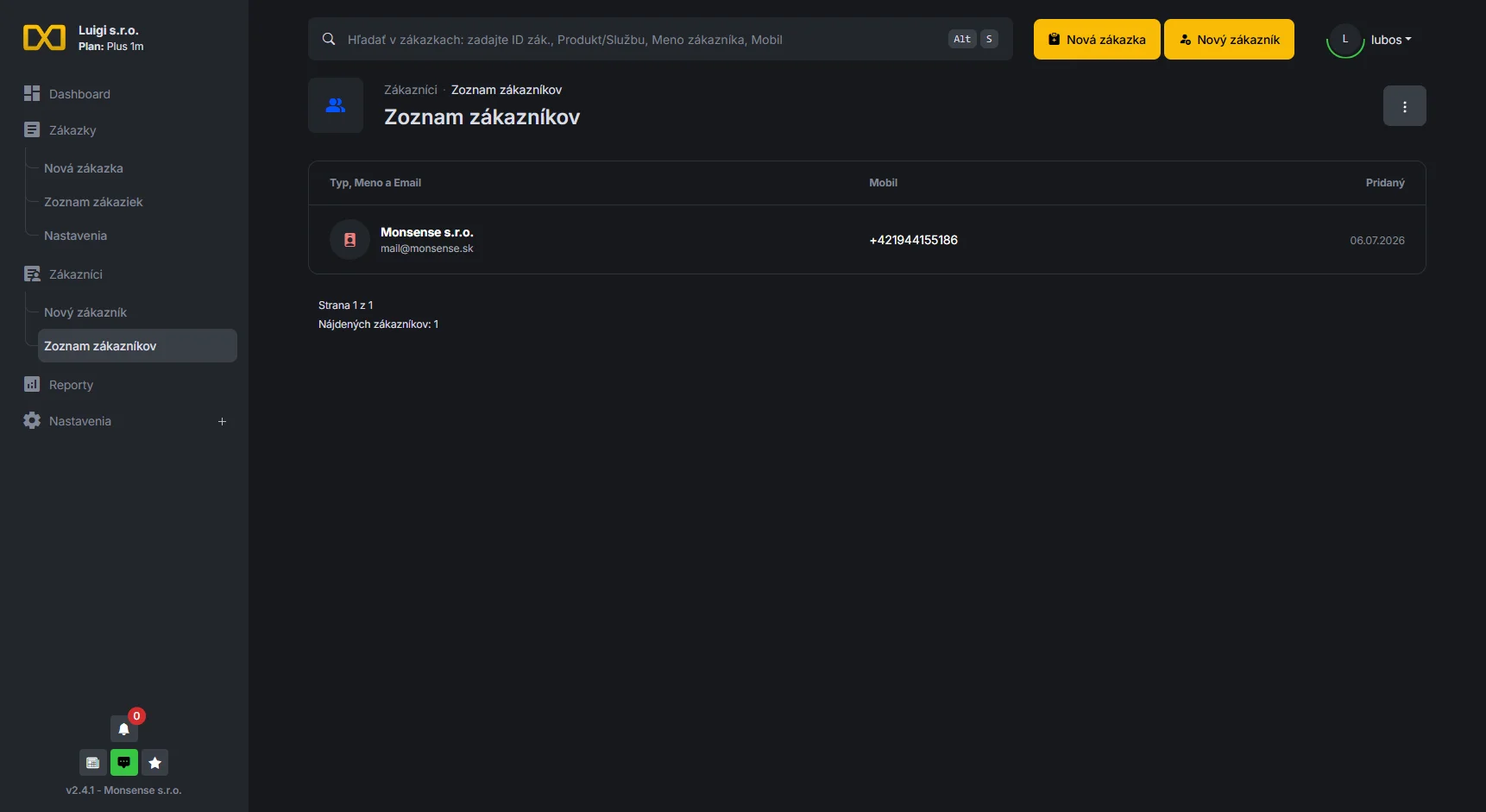Image resolution: width=1486 pixels, height=812 pixels.
Task: Expand Nastavenia with the plus sign
Action: coord(222,421)
